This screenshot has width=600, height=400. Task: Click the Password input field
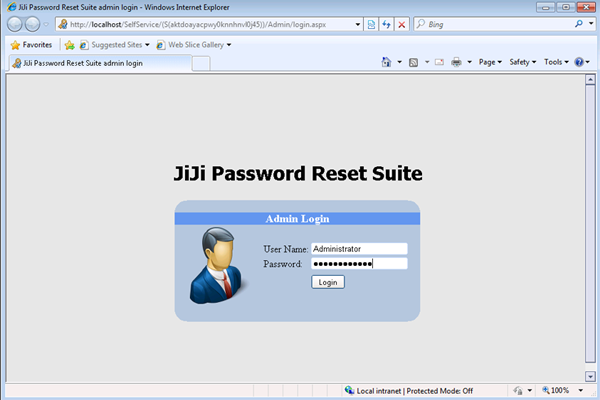pos(359,263)
